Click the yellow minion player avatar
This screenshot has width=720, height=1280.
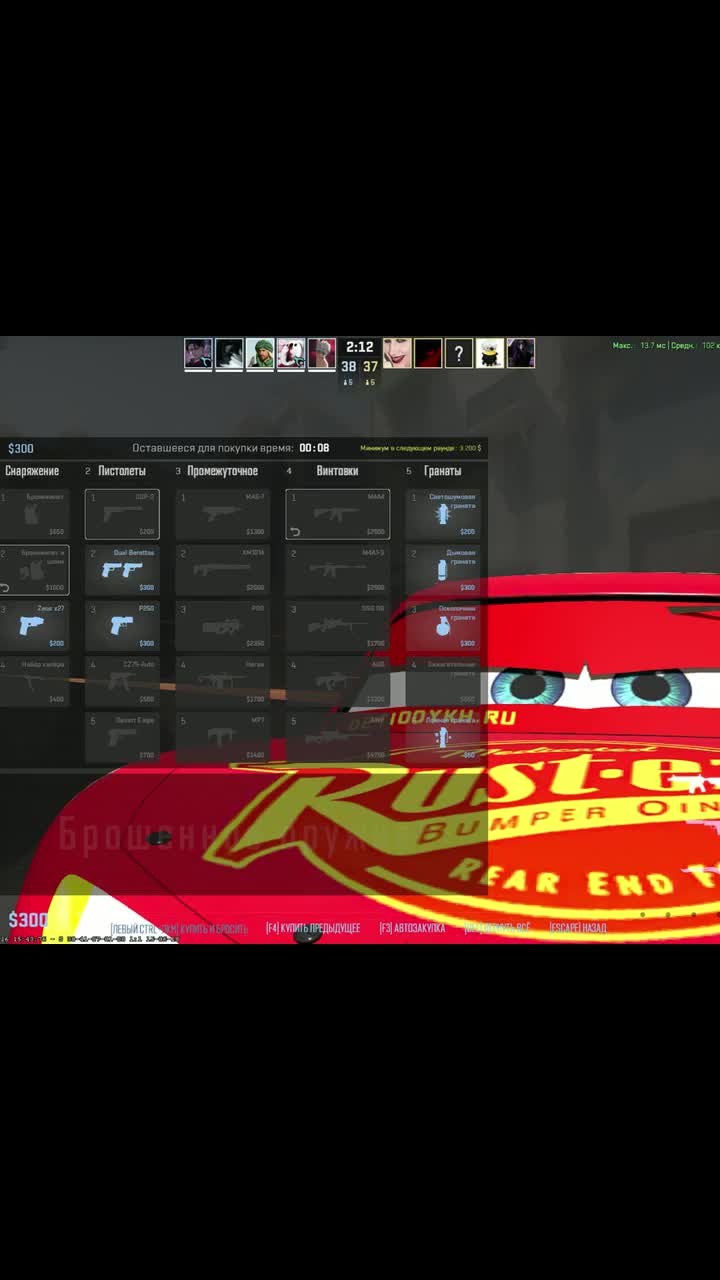(x=490, y=353)
